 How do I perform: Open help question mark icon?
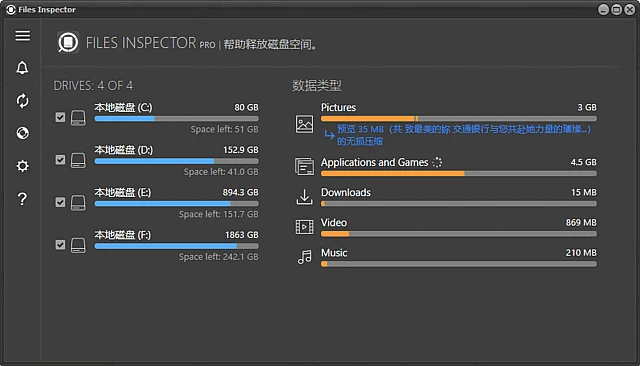[22, 199]
